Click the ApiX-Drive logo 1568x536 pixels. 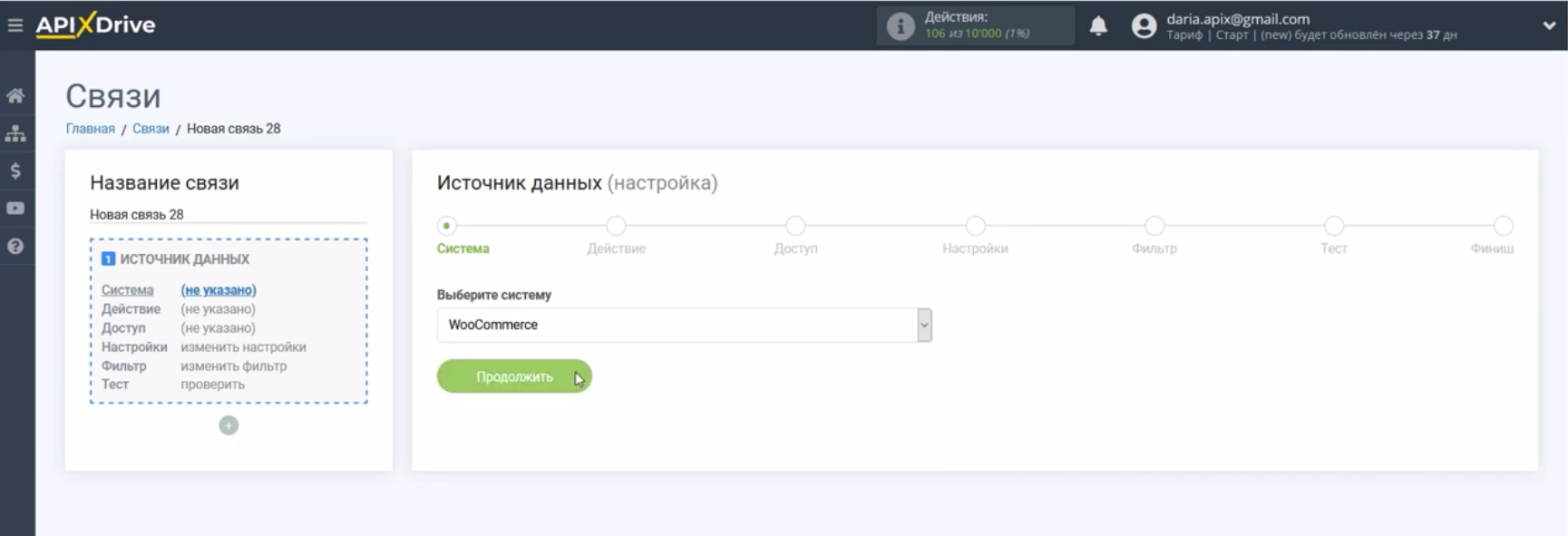click(x=95, y=25)
